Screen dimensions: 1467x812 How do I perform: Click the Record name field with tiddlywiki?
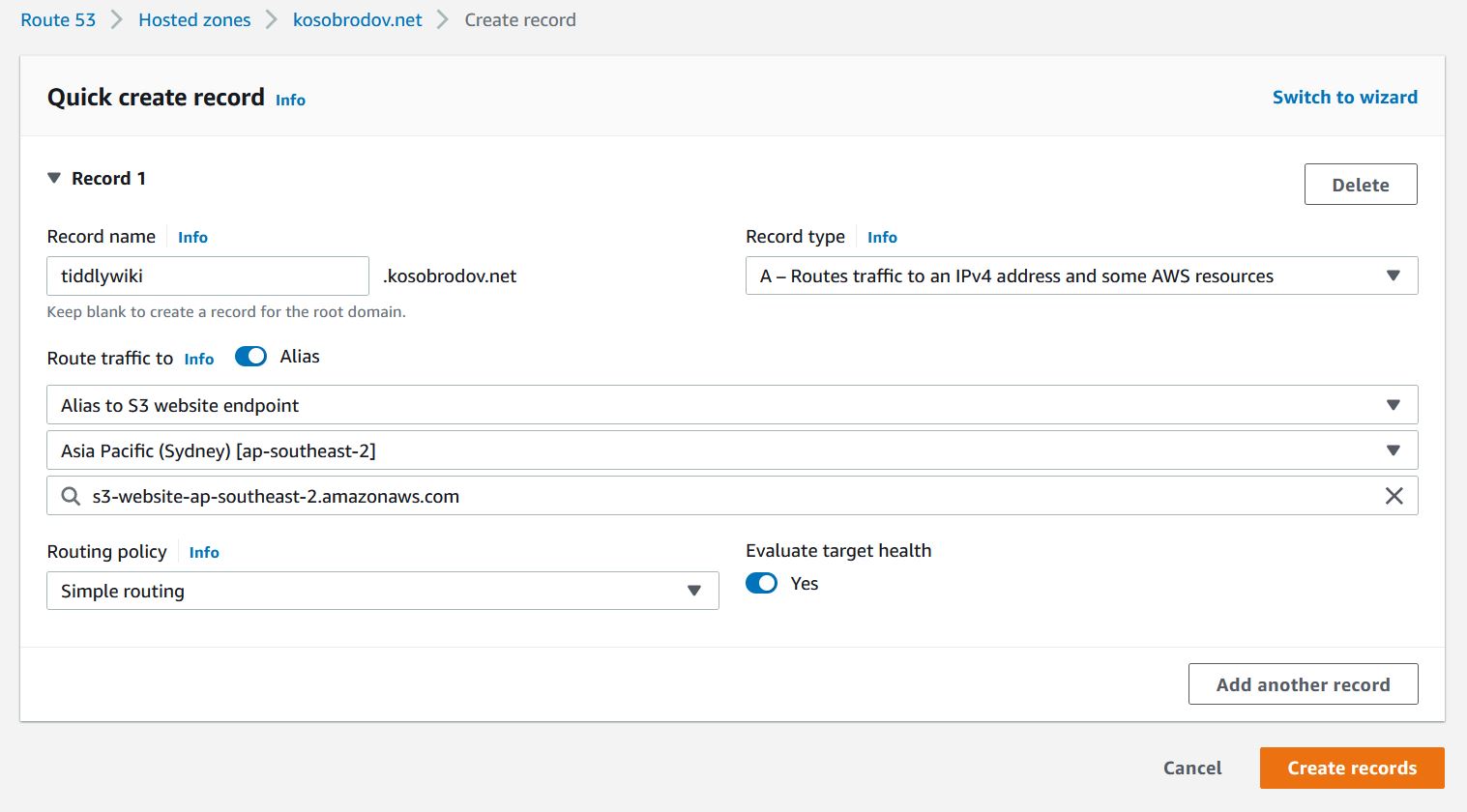tap(208, 275)
